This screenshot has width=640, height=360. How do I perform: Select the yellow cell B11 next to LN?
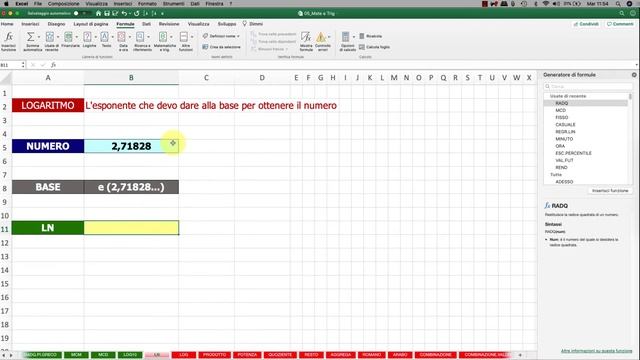[x=131, y=228]
